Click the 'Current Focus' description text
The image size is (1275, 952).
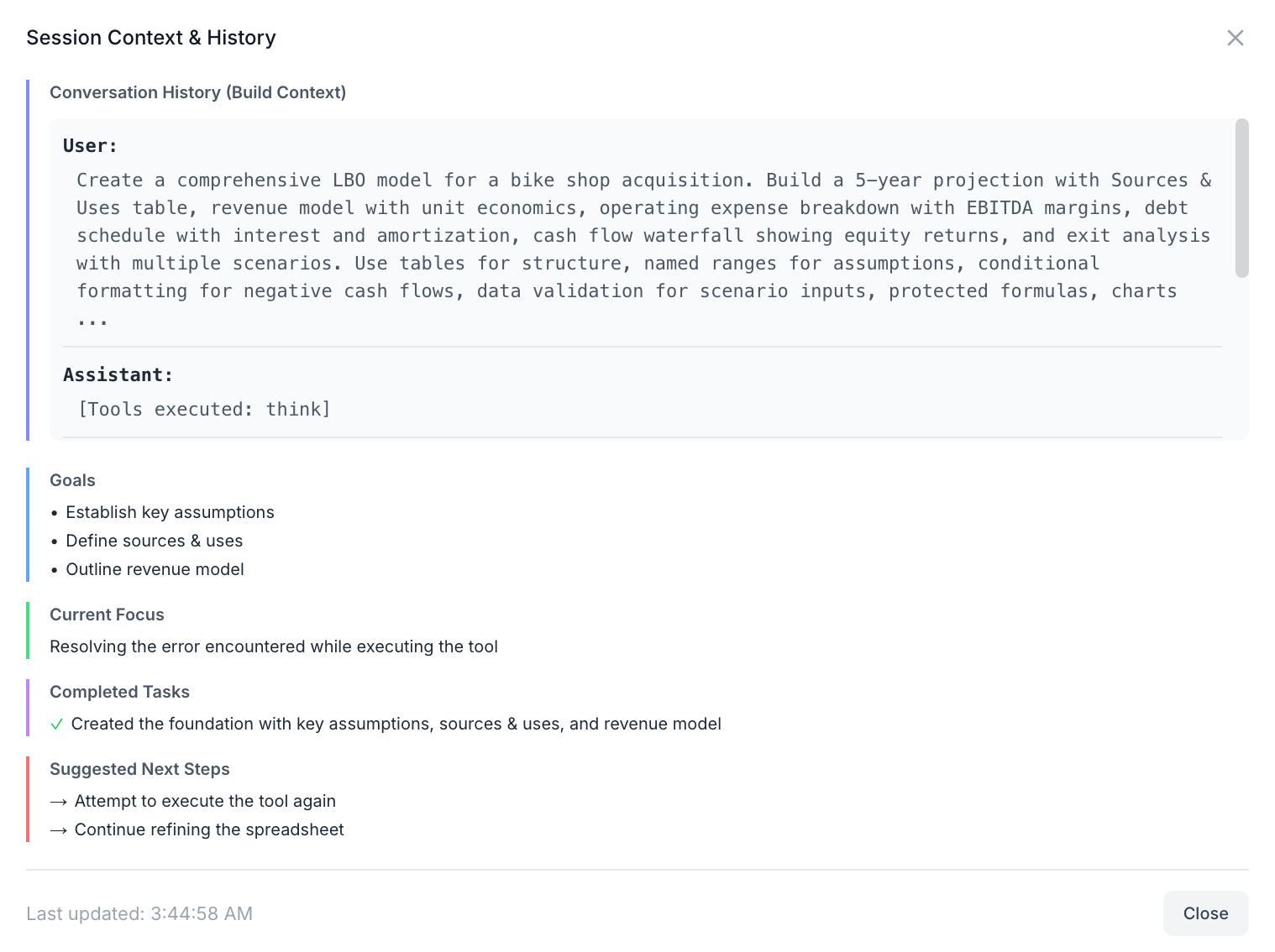click(x=273, y=646)
